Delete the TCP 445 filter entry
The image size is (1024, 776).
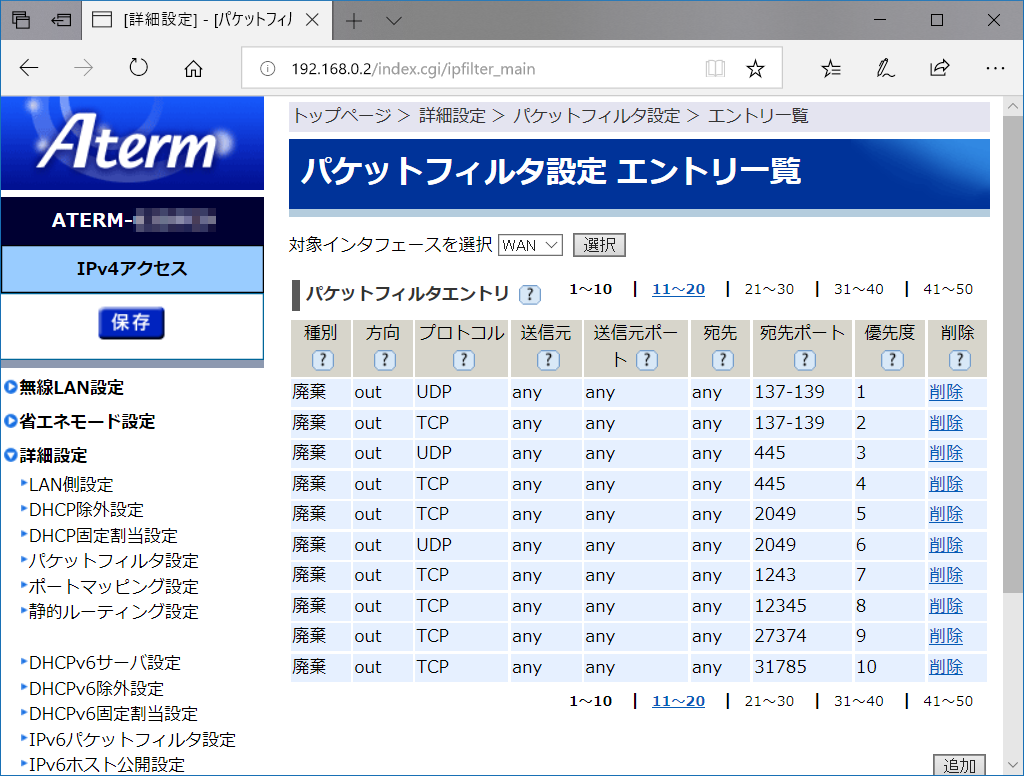pos(946,484)
